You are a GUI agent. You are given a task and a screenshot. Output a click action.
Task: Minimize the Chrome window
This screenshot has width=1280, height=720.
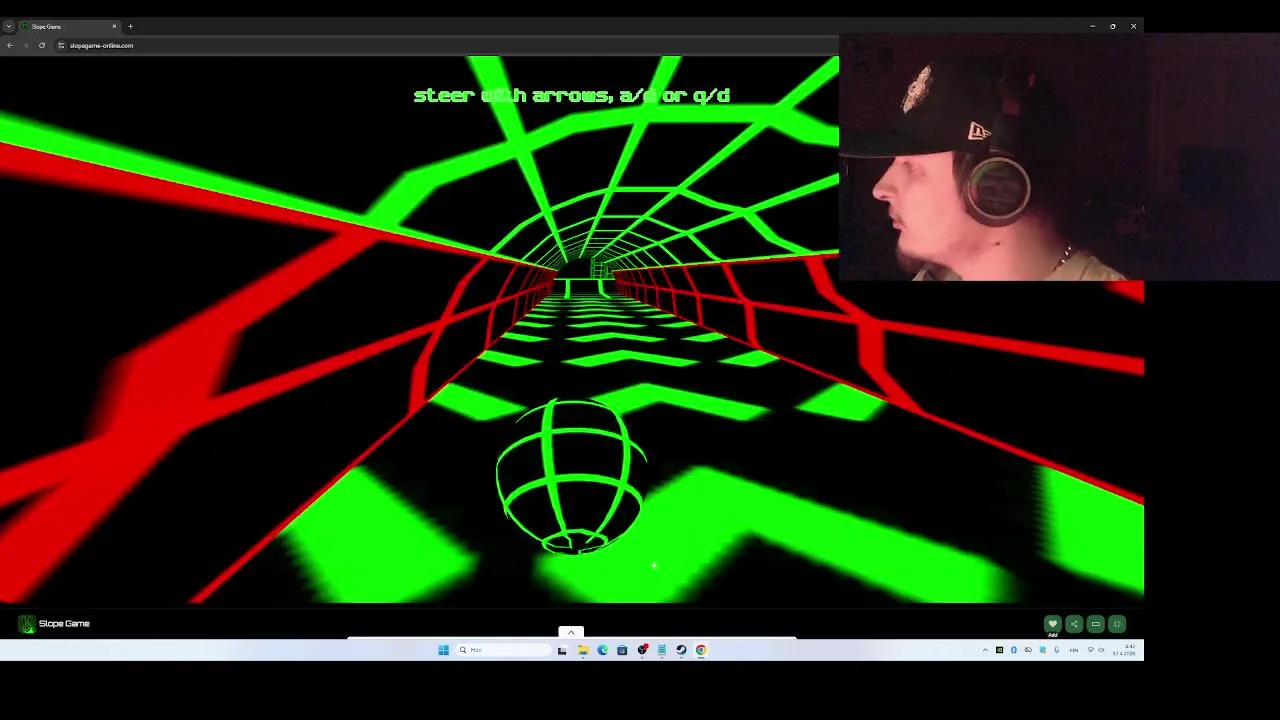1092,26
